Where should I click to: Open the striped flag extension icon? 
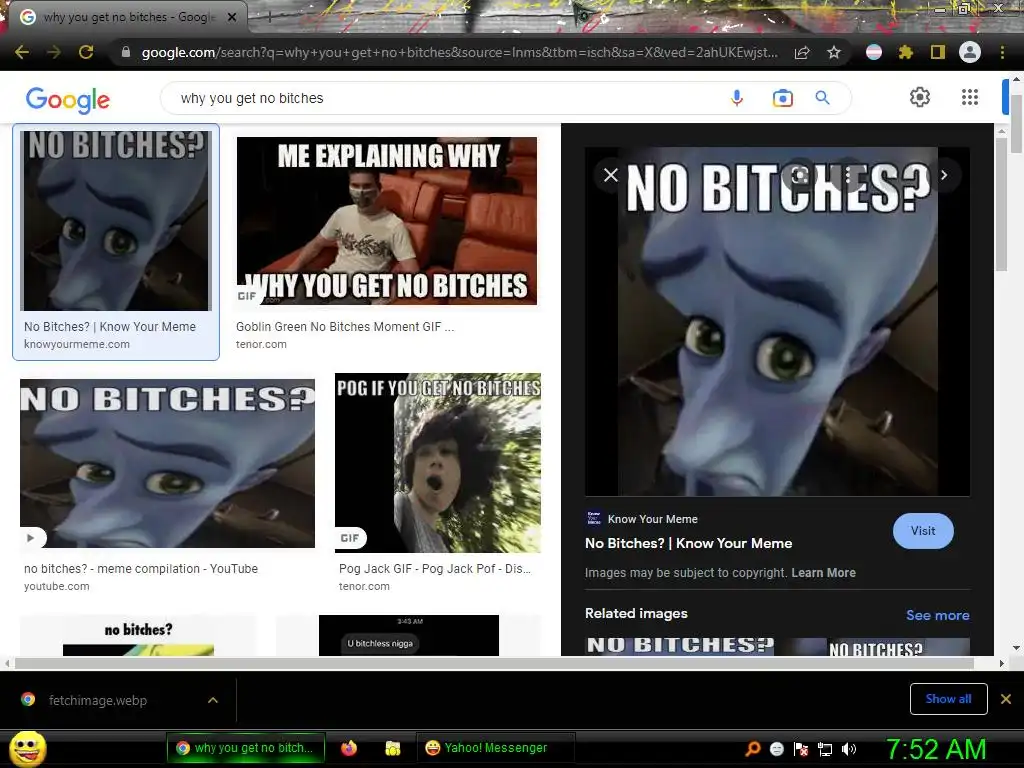point(874,52)
